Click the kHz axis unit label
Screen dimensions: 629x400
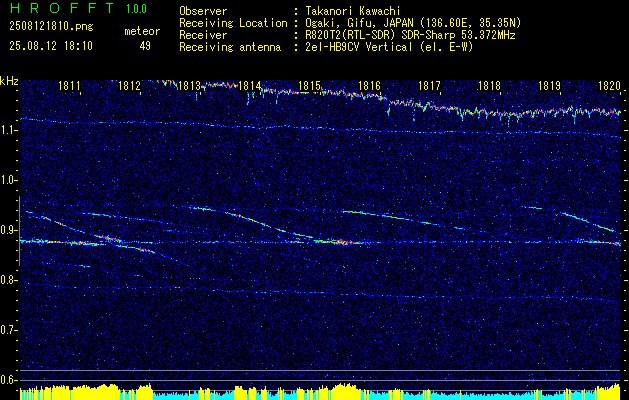9,81
